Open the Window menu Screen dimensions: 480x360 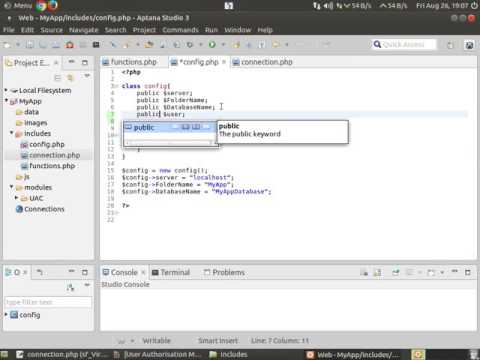point(238,30)
